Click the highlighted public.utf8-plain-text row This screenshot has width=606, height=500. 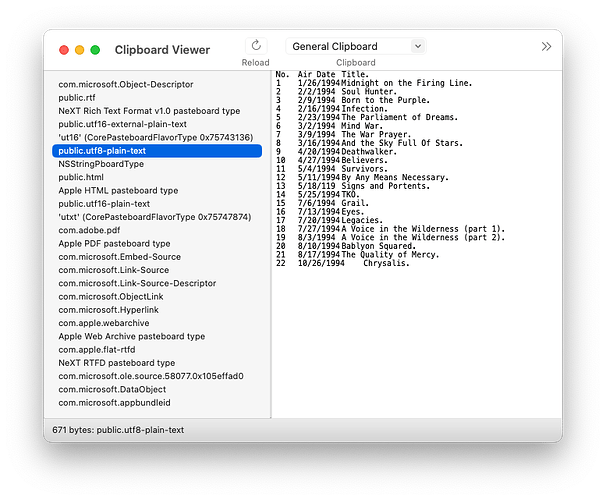(x=155, y=150)
